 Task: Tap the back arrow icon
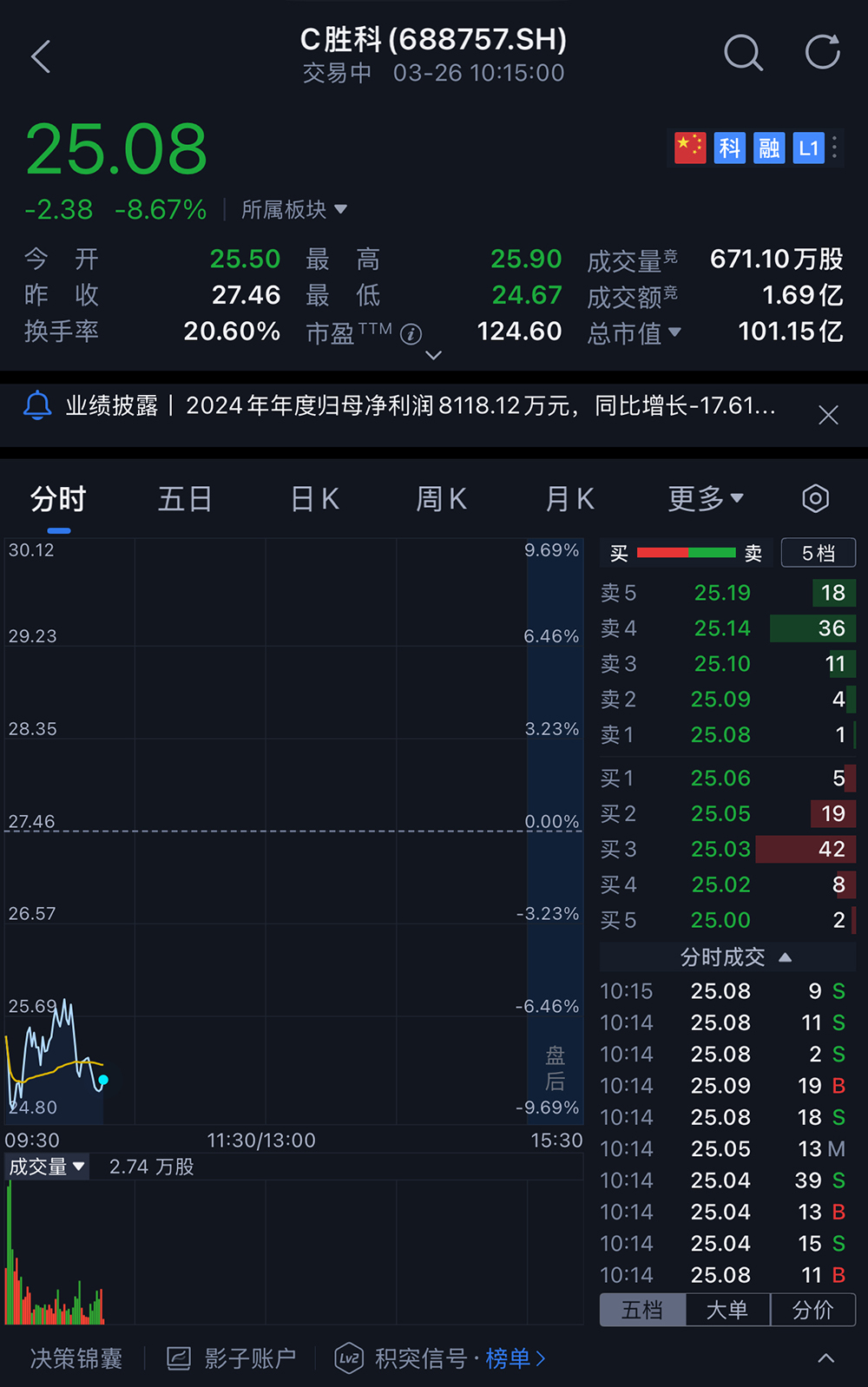tap(41, 56)
